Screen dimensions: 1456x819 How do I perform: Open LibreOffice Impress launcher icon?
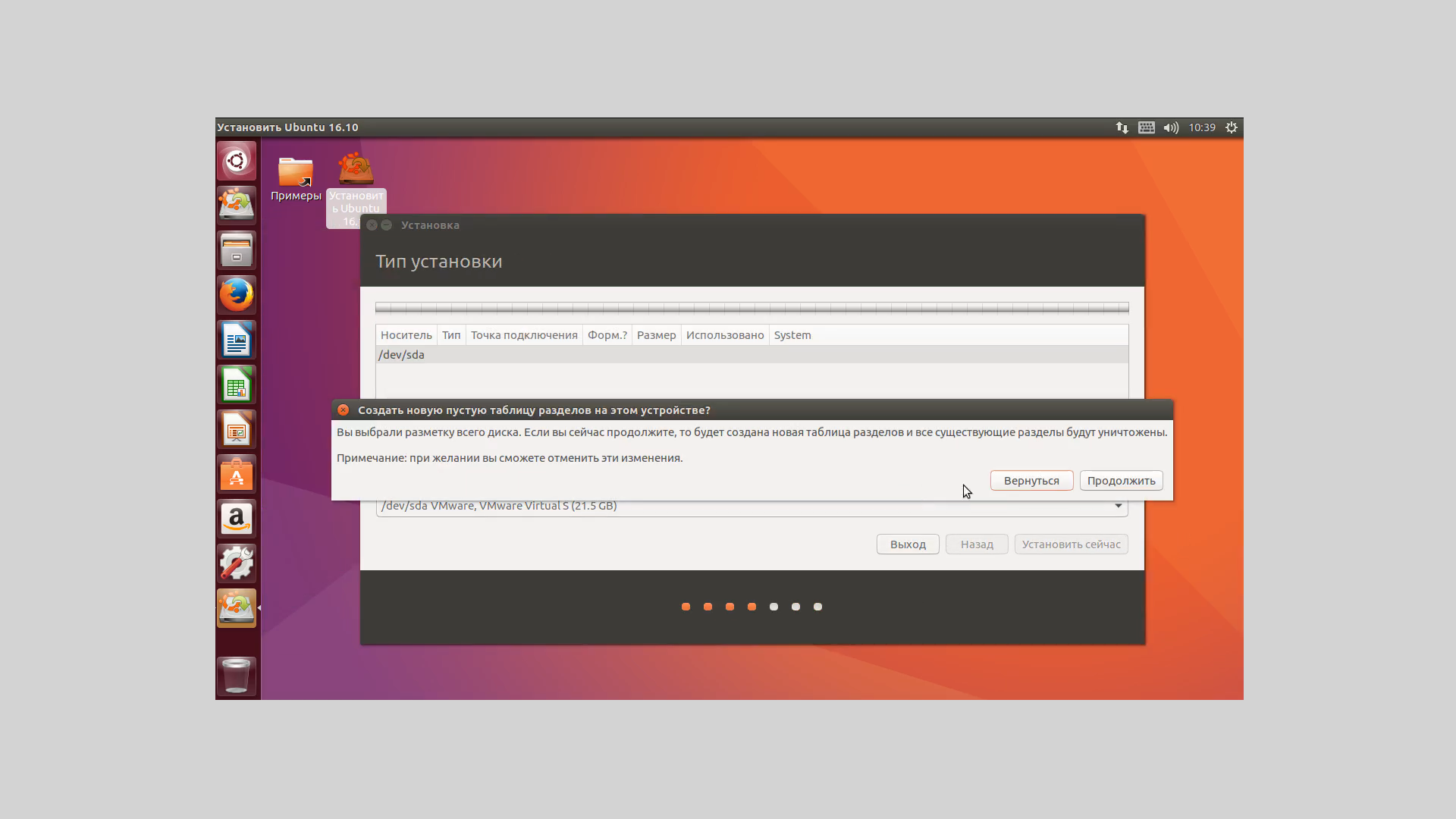(x=237, y=430)
